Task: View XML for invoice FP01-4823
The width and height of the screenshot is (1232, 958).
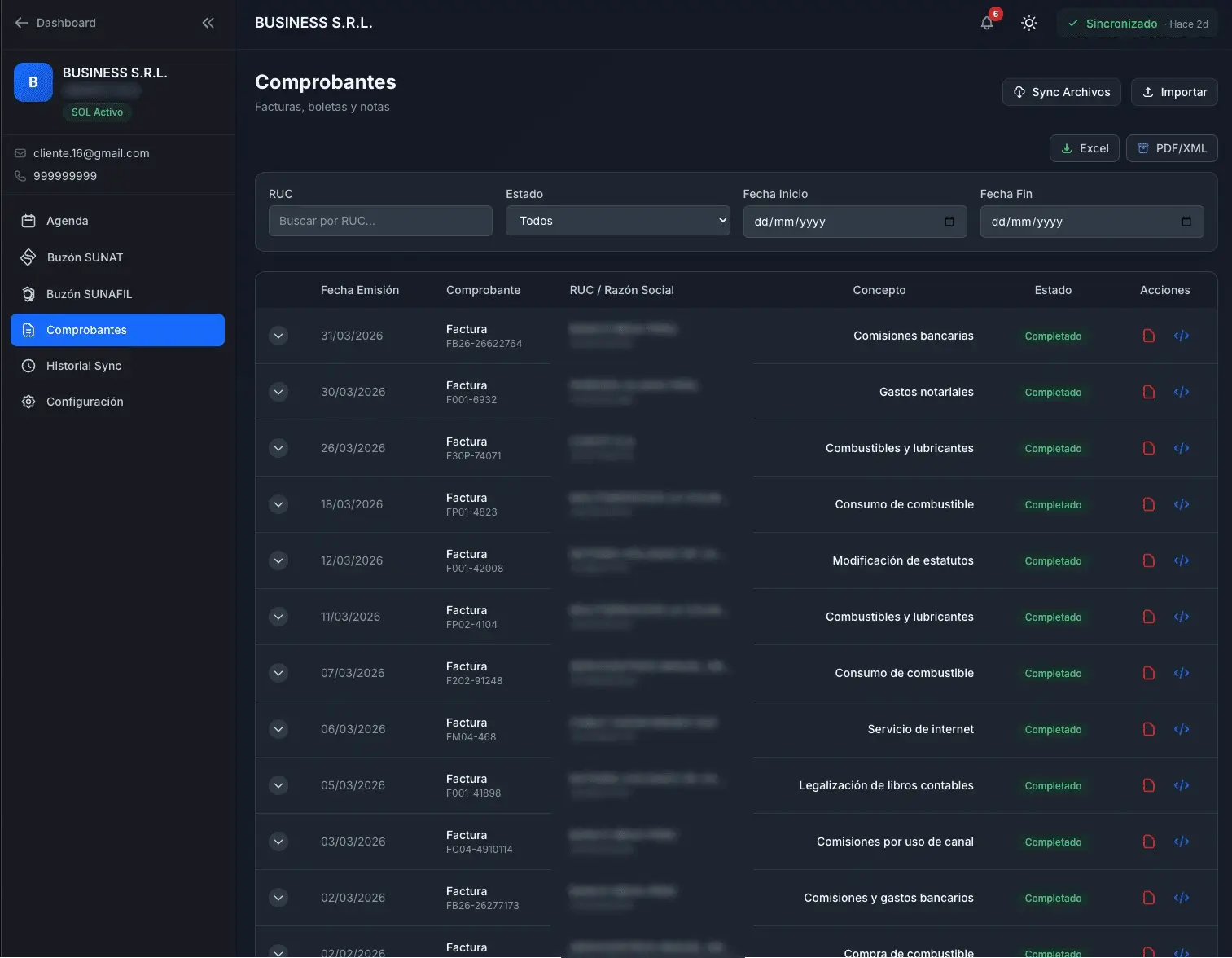Action: [1182, 504]
